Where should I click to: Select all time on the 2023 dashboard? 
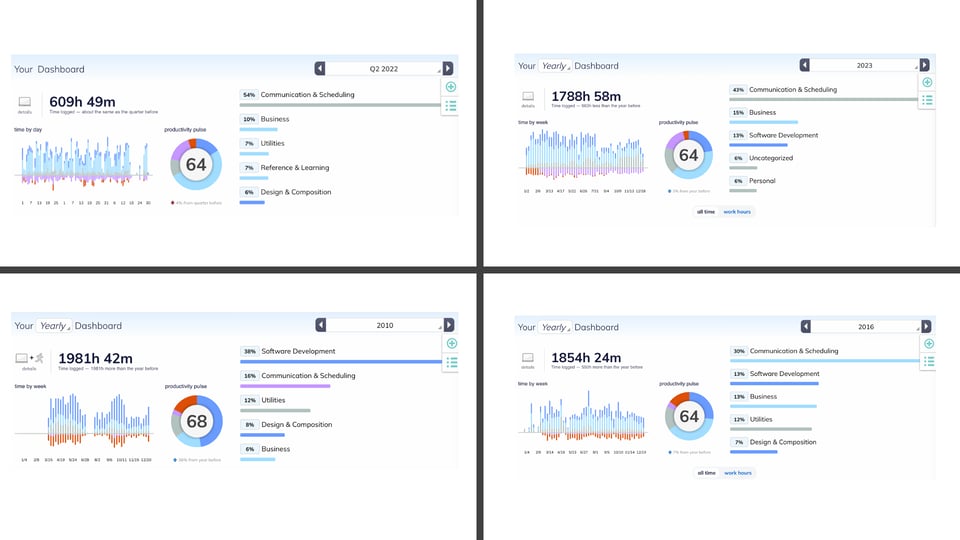click(707, 212)
